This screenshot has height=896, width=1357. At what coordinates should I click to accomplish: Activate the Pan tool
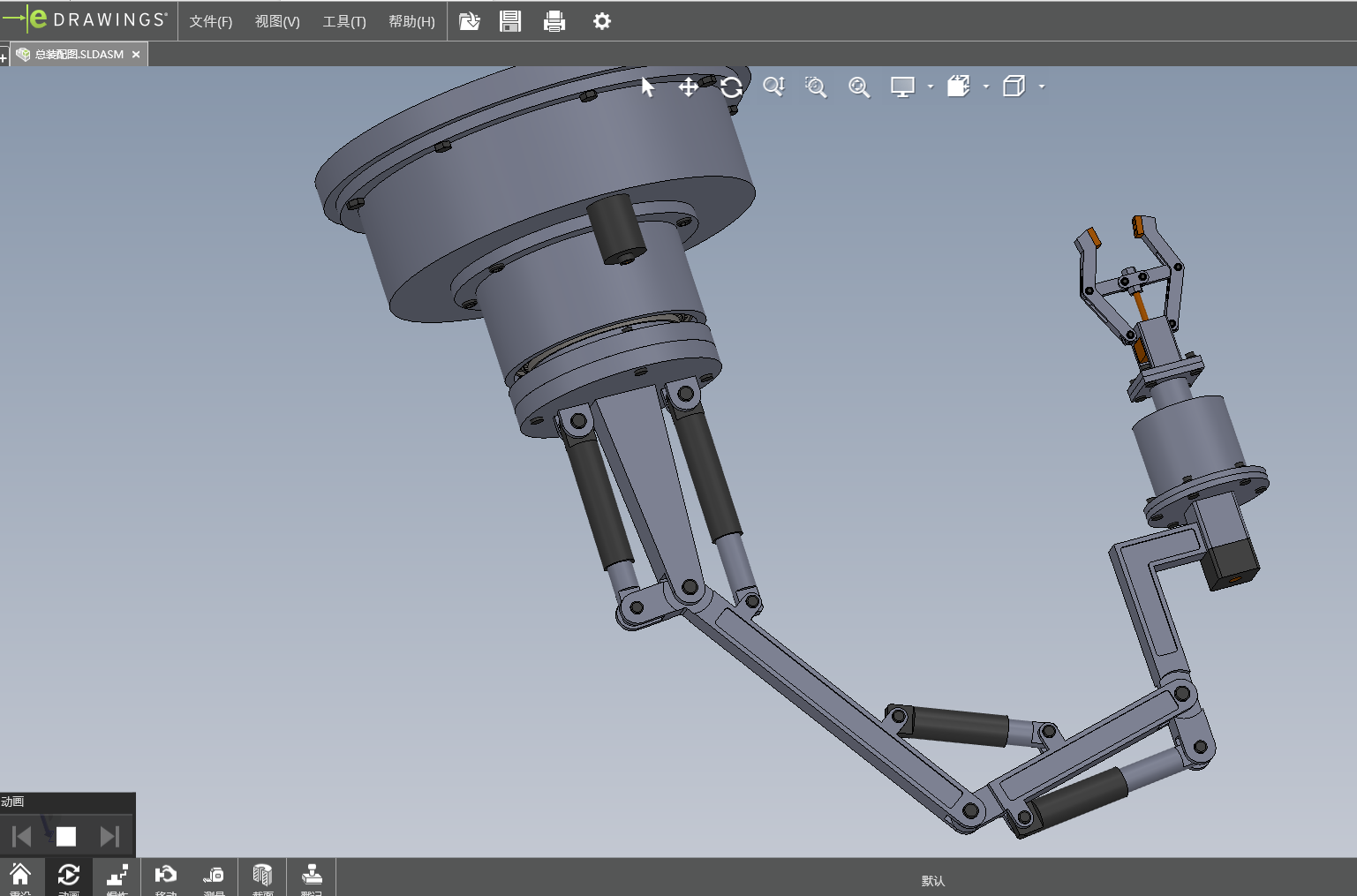[x=688, y=87]
